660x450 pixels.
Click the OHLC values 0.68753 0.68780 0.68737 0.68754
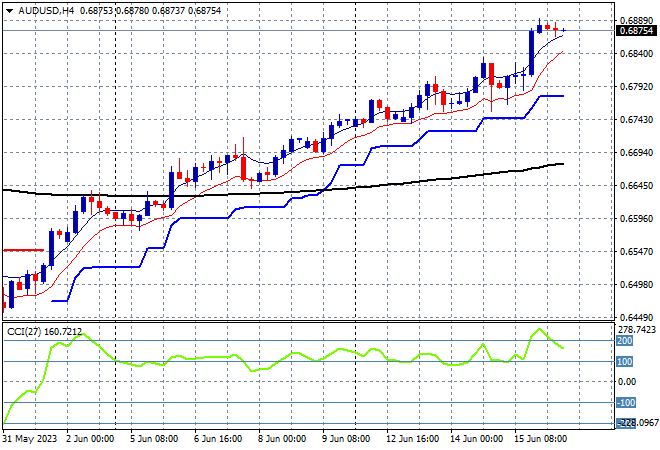[150, 11]
